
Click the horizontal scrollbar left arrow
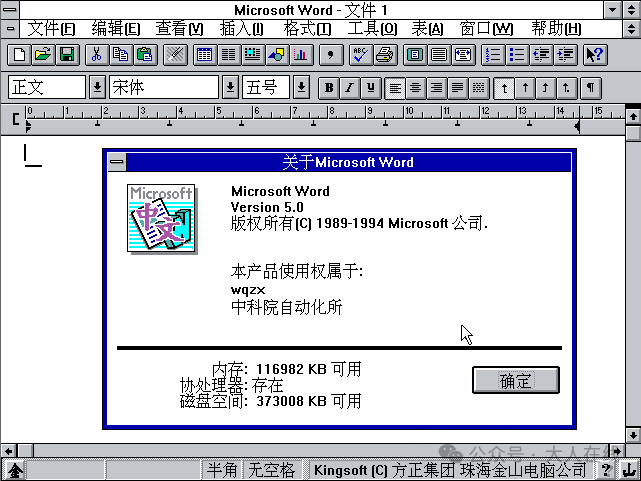8,451
